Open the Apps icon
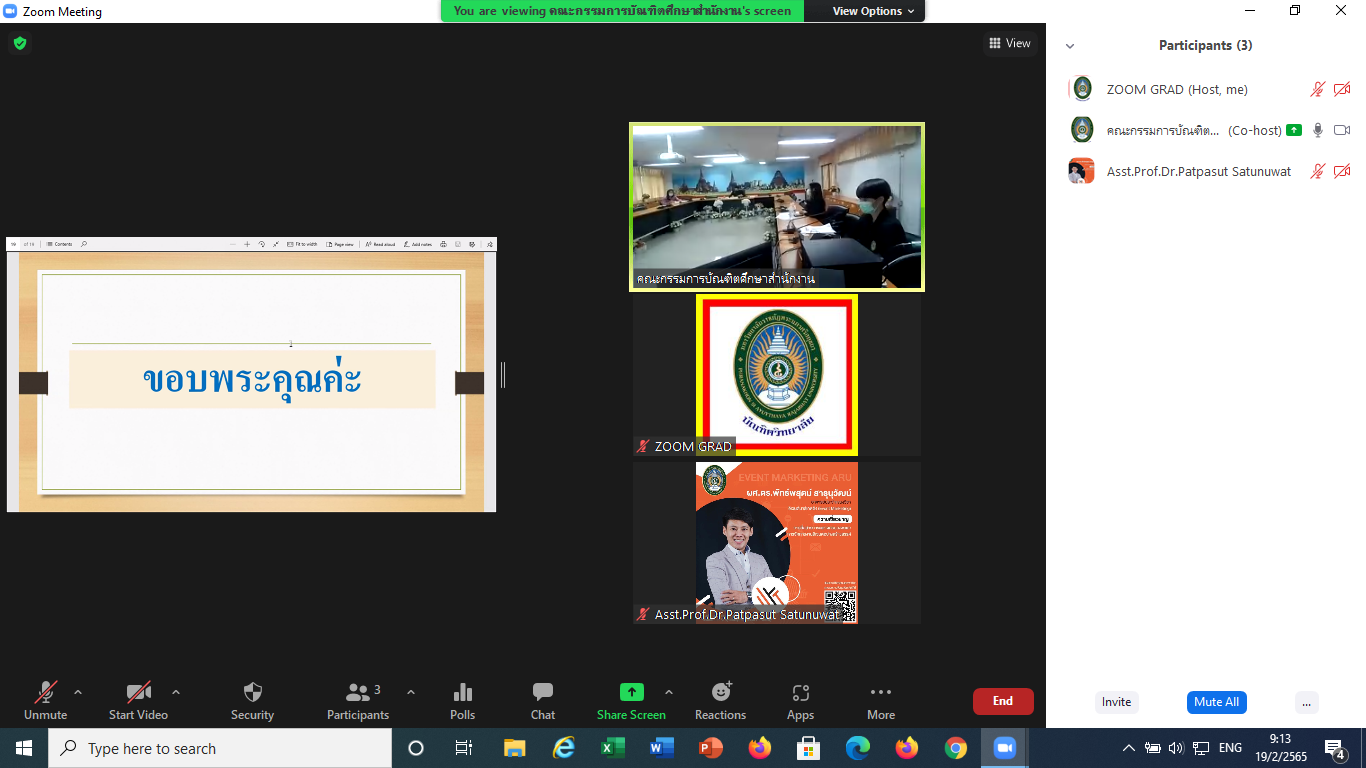Screen dimensions: 1366x768 point(800,700)
